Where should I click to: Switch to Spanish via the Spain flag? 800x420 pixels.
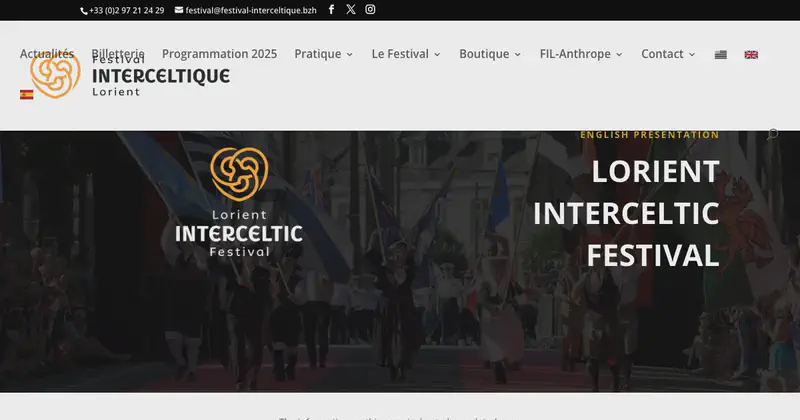pos(27,94)
